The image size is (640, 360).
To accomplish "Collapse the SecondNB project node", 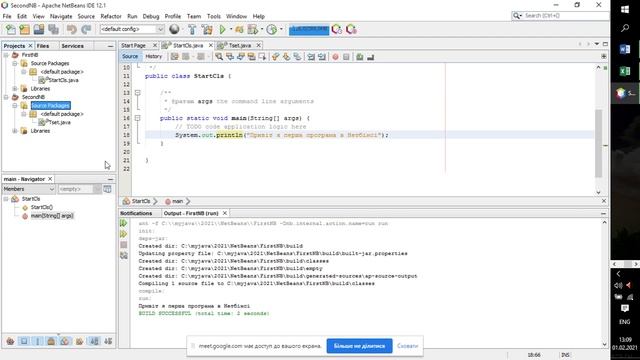I will (6, 97).
